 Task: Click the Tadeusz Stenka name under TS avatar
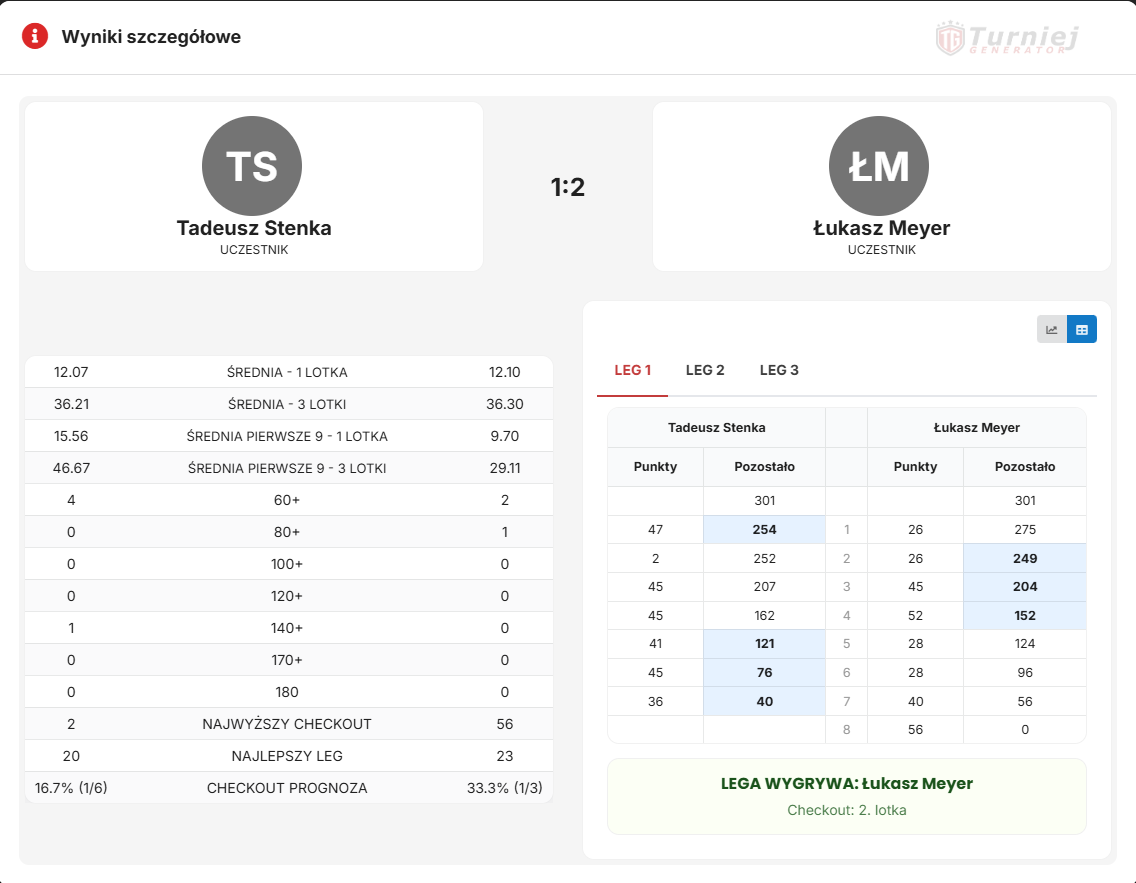click(x=254, y=228)
